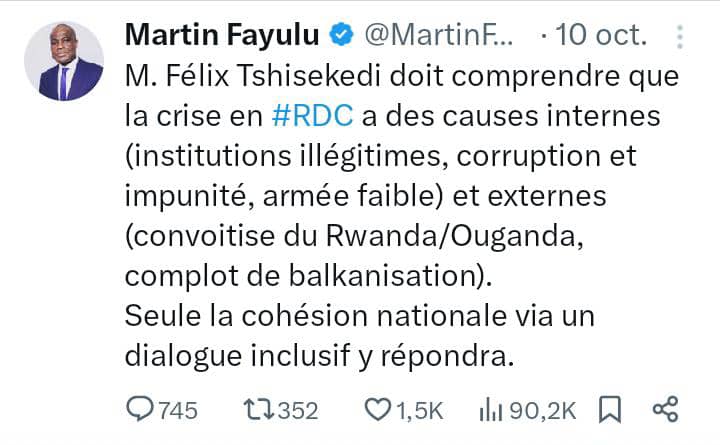The image size is (720, 445).
Task: Open Martin Fayulu's profile picture
Action: click(64, 61)
